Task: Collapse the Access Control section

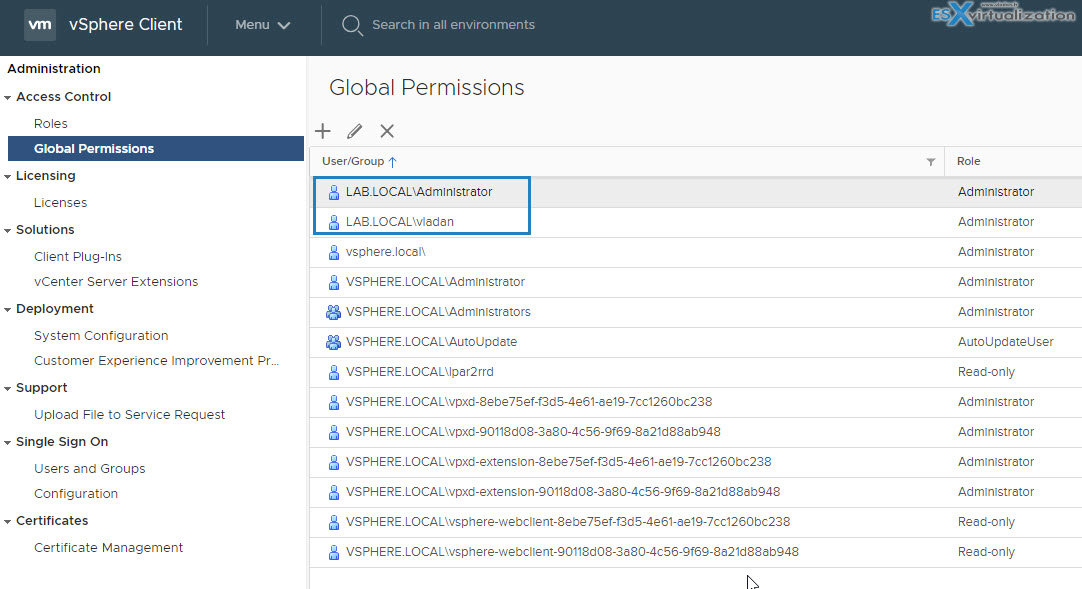Action: pos(8,97)
